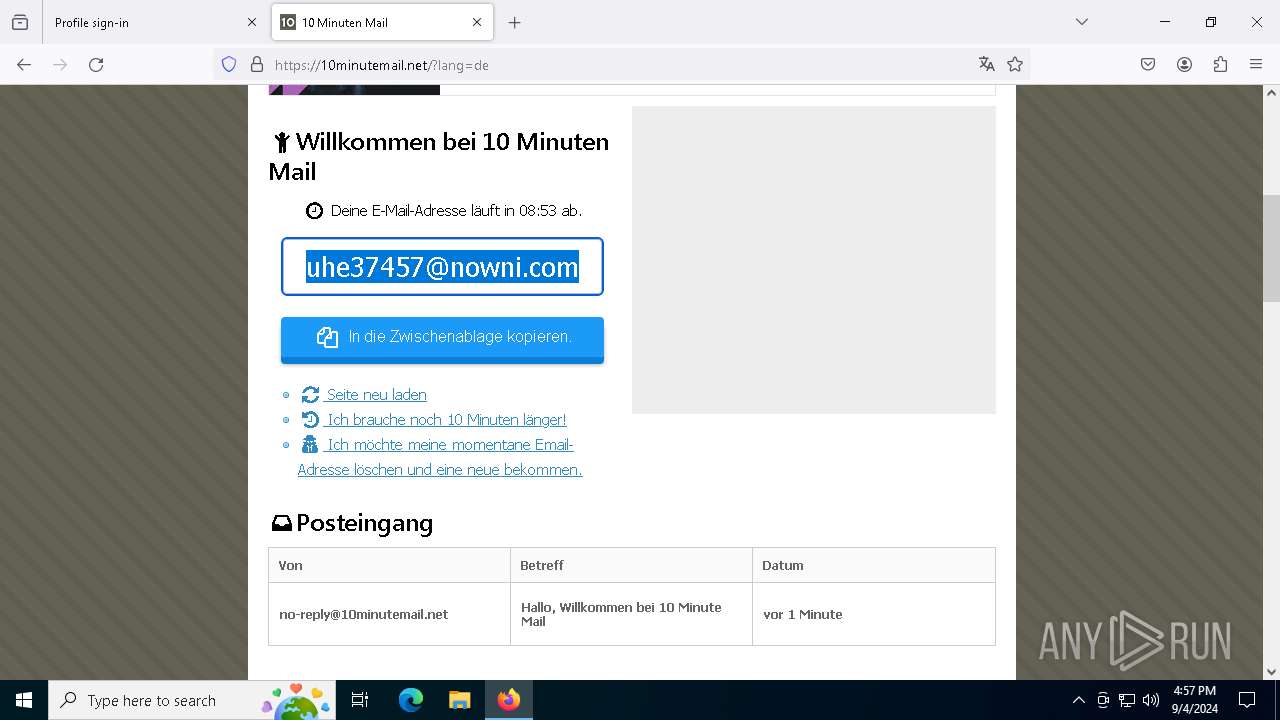Click the Seite neu laden link
Screen dimensions: 1280x720
click(376, 394)
